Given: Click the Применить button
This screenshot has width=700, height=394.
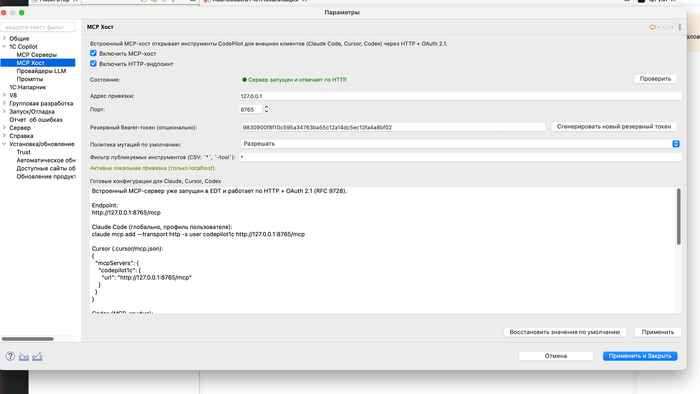Looking at the screenshot, I should (658, 332).
